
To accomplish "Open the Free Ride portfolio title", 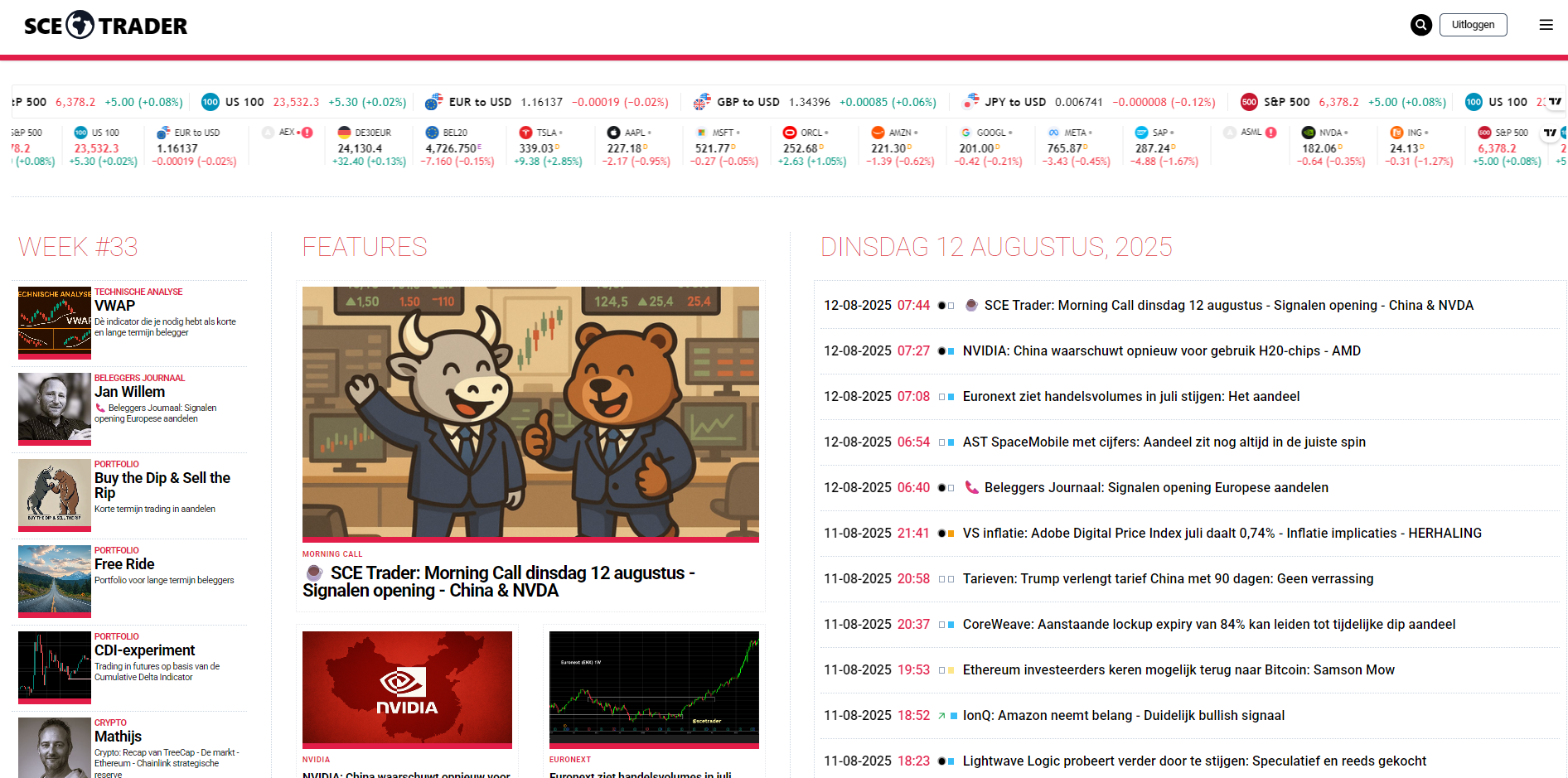I will pyautogui.click(x=124, y=564).
